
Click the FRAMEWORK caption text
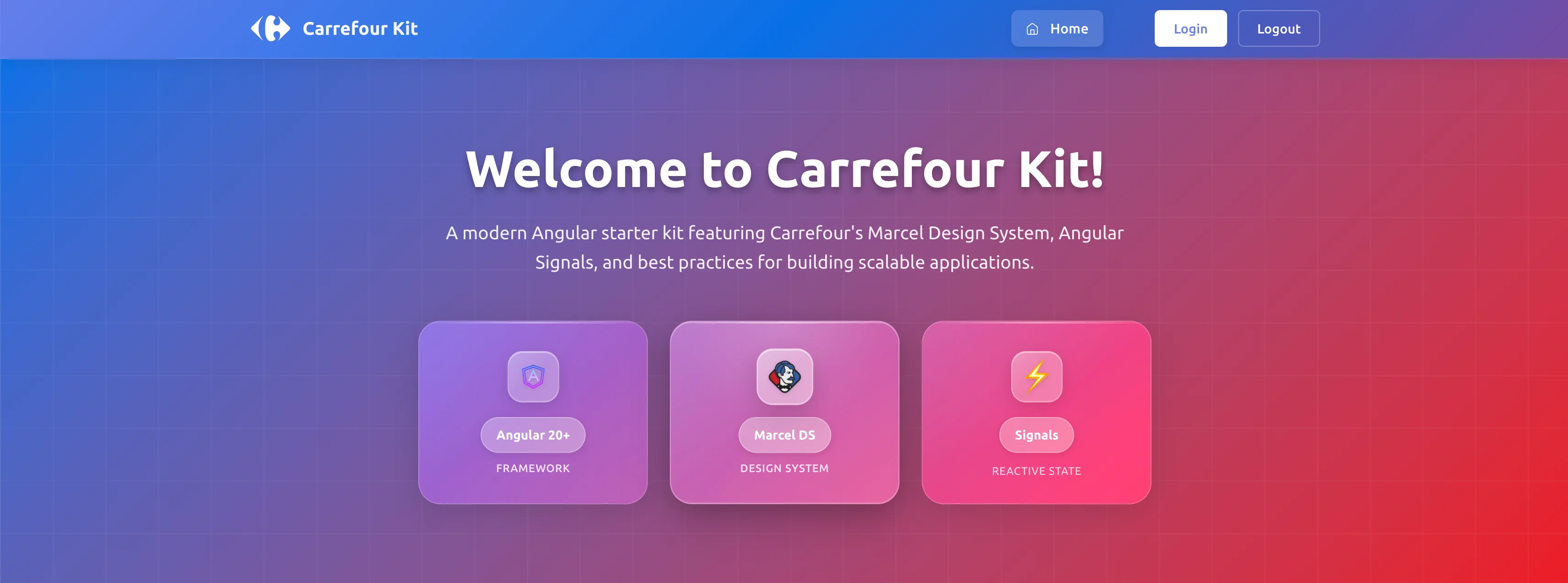533,468
